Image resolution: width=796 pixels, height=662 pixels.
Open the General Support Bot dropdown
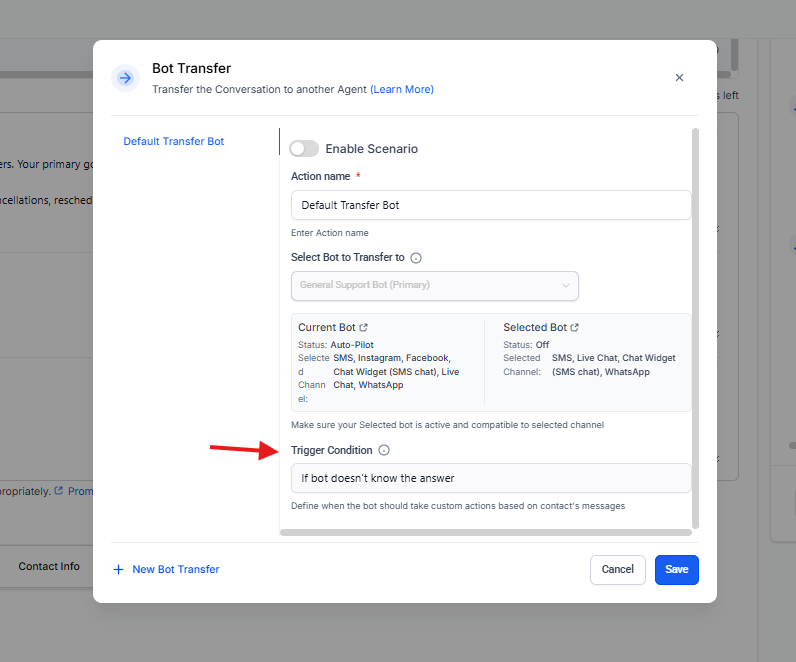coord(434,285)
